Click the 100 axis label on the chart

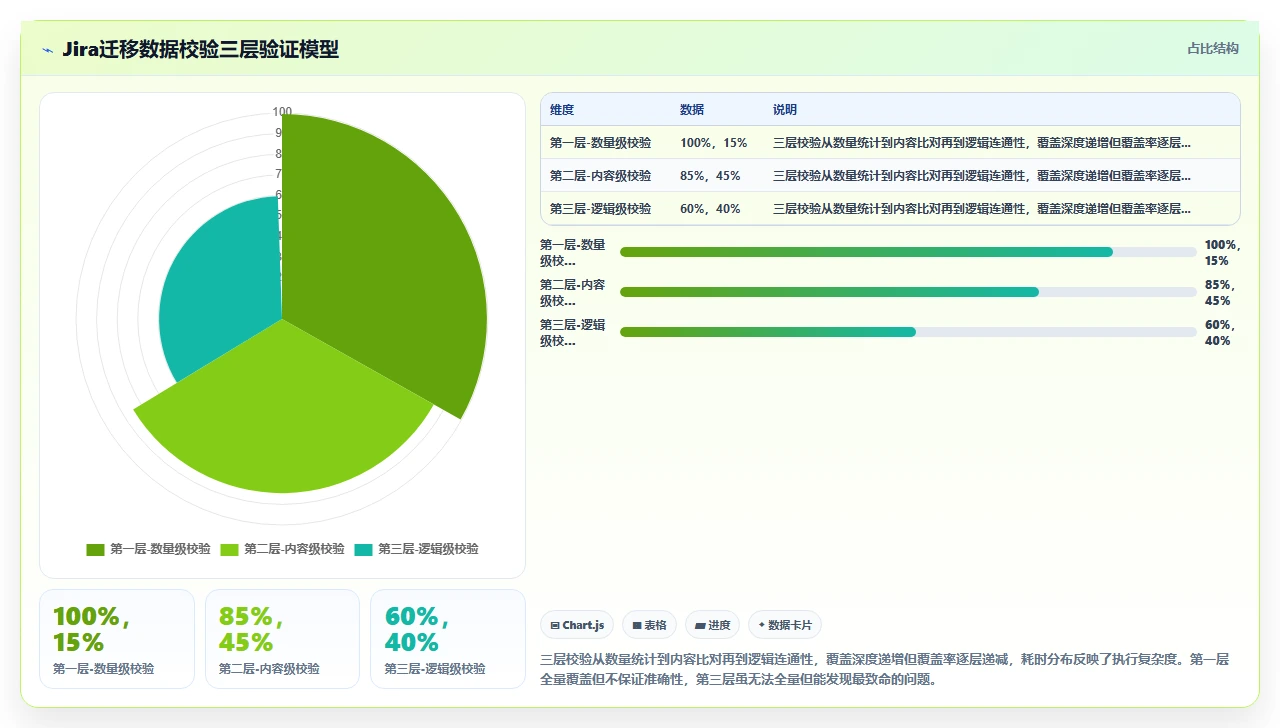282,112
